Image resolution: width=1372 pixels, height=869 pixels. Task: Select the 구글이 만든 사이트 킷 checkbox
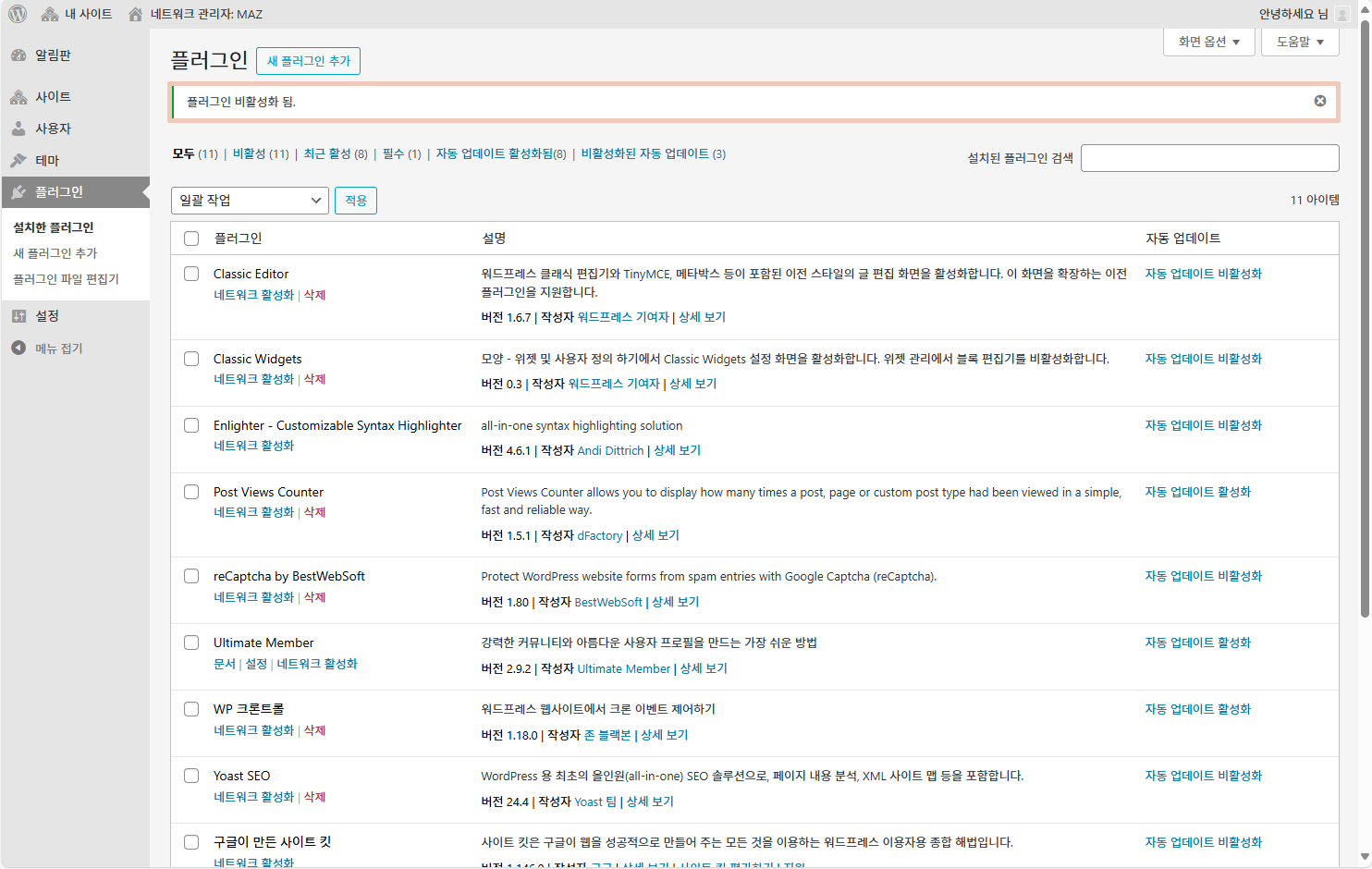click(191, 842)
